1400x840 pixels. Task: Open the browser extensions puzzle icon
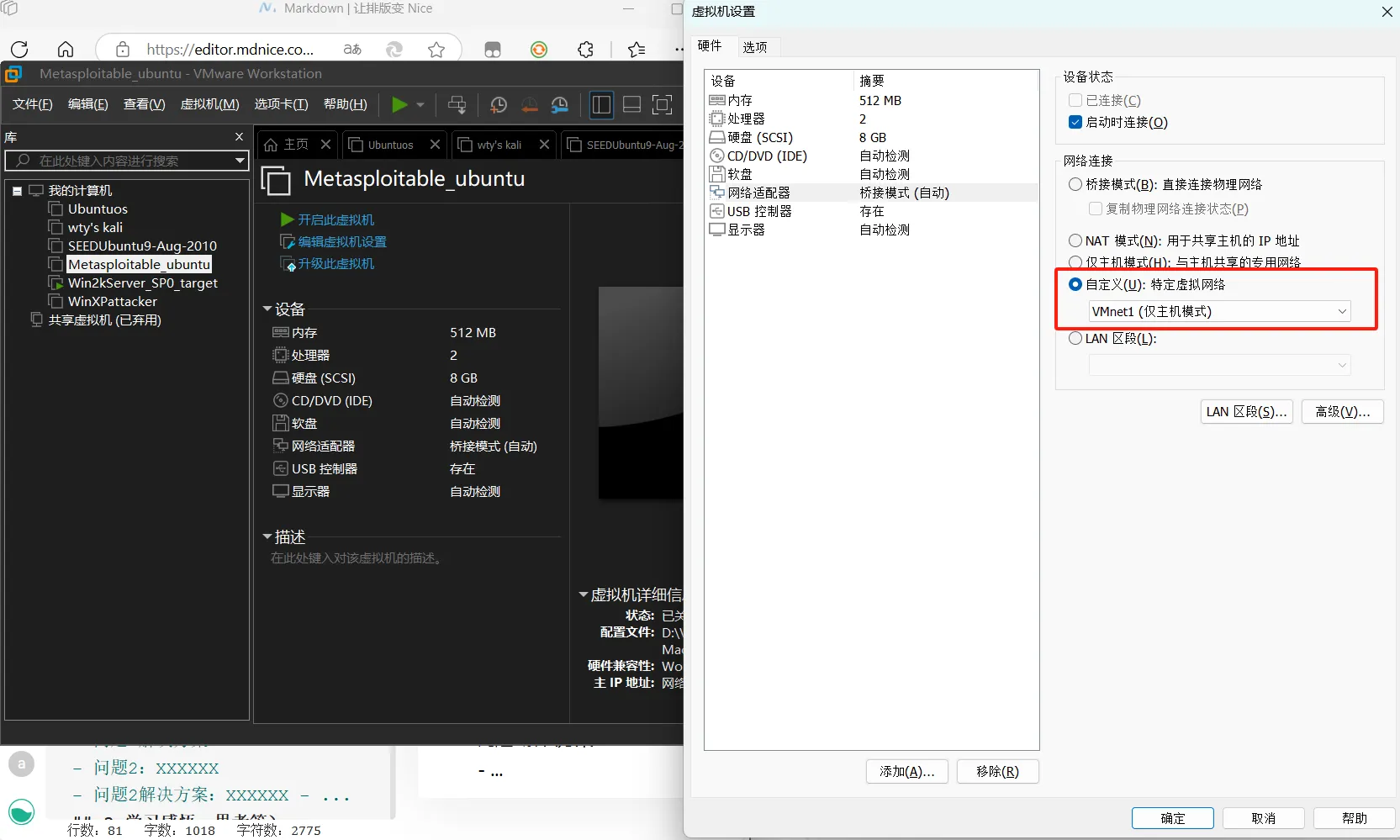[586, 50]
